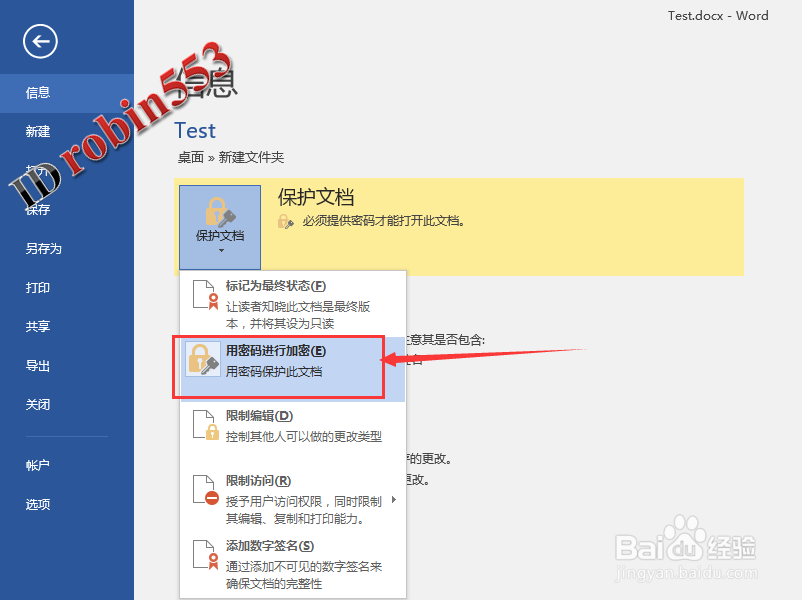Open the 选项 (Options) dialog
The image size is (802, 600).
(x=36, y=504)
